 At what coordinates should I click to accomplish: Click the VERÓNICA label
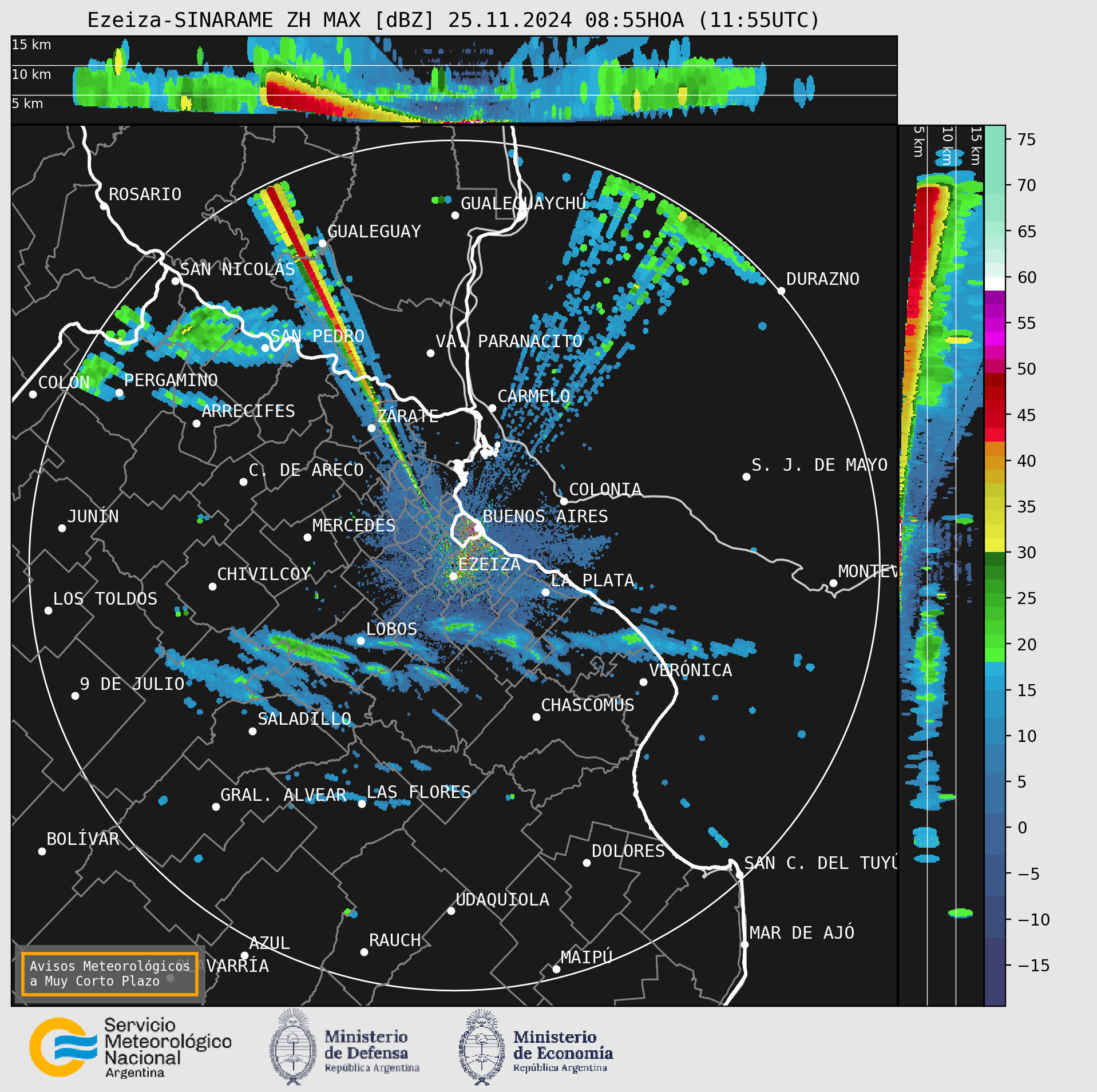pos(691,670)
